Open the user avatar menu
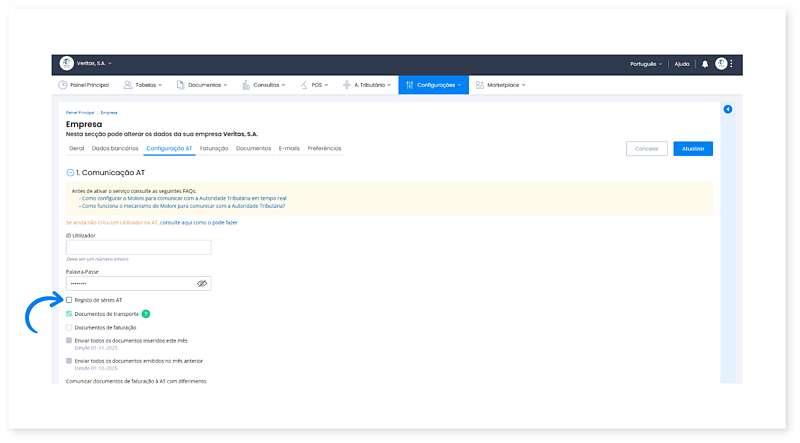Image resolution: width=800 pixels, height=443 pixels. (x=721, y=64)
